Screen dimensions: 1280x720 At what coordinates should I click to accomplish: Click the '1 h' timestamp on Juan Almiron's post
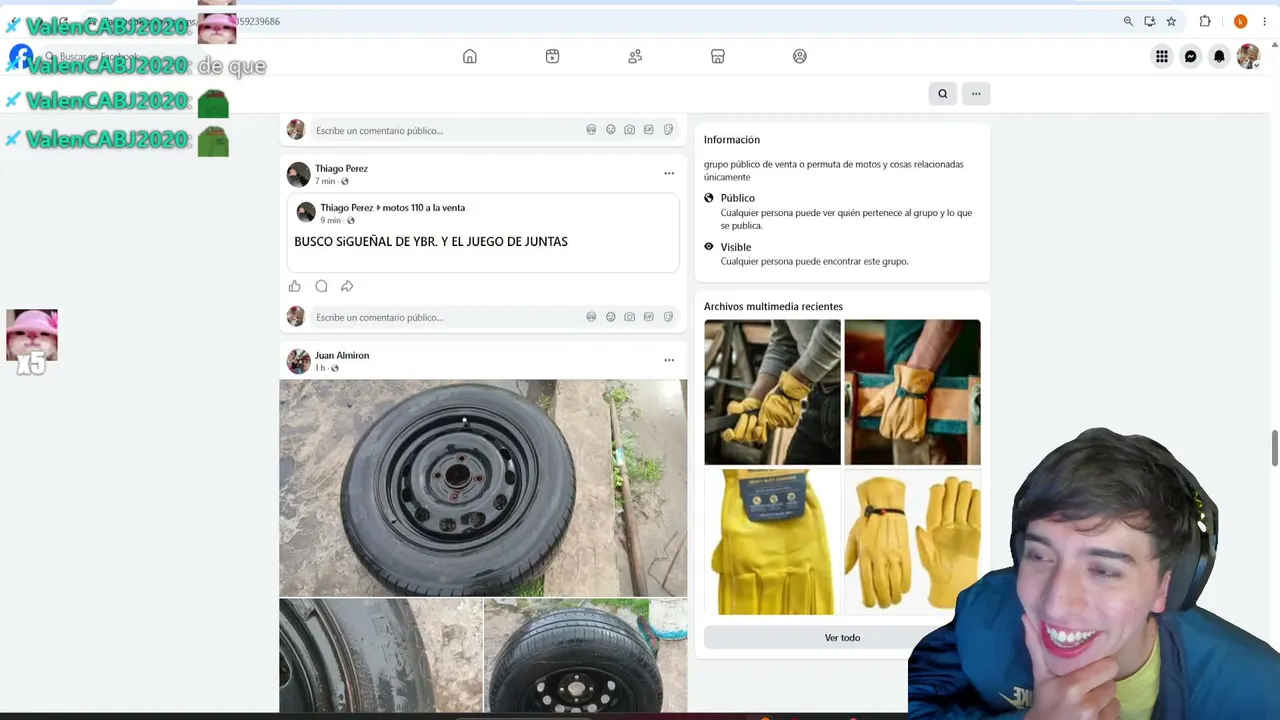point(320,368)
